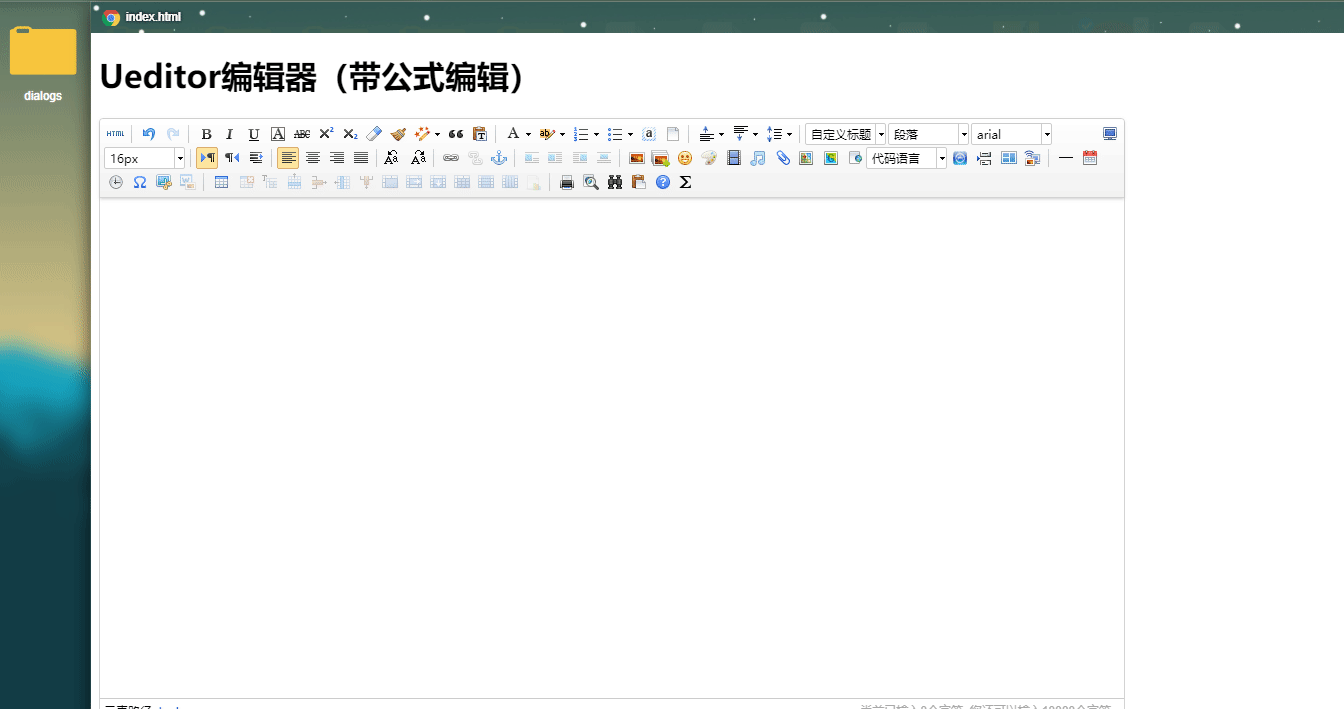The width and height of the screenshot is (1344, 709).
Task: Open the unordered list dropdown arrow
Action: click(630, 134)
